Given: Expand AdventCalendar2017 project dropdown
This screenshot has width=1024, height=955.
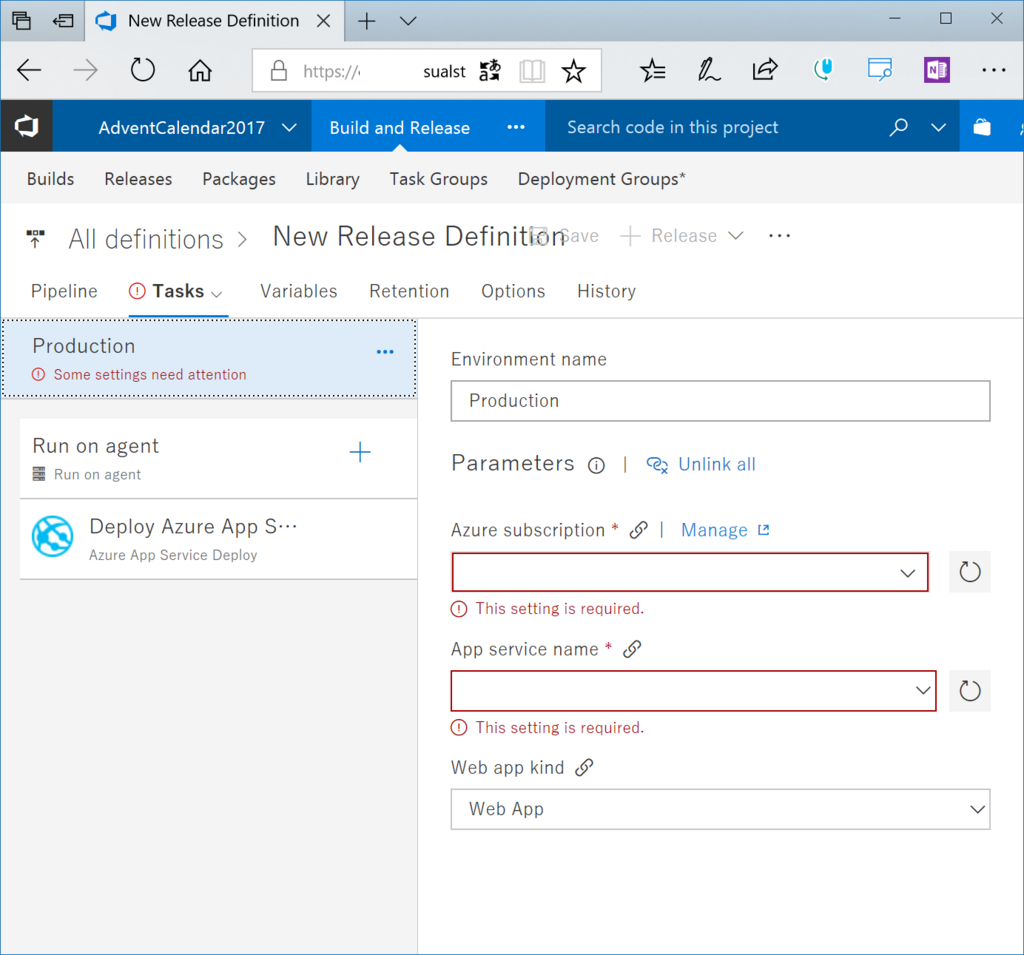Looking at the screenshot, I should point(289,127).
